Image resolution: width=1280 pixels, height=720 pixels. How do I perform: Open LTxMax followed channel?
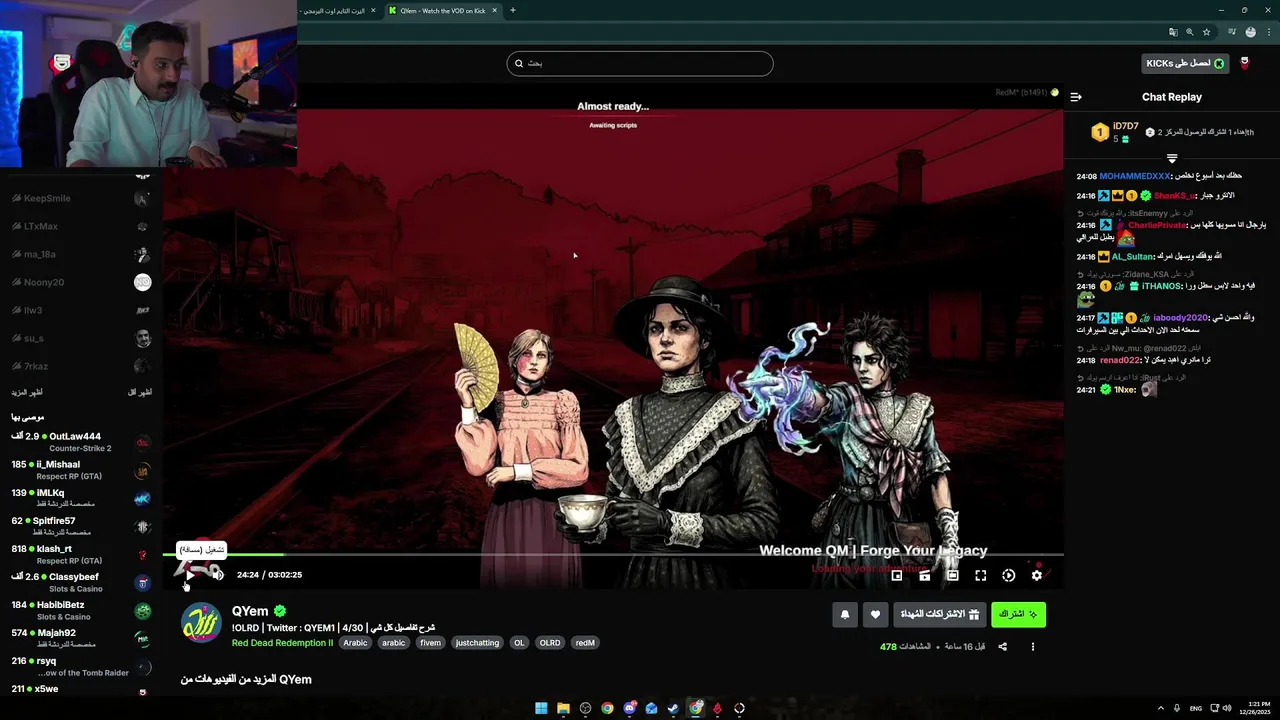(82, 226)
